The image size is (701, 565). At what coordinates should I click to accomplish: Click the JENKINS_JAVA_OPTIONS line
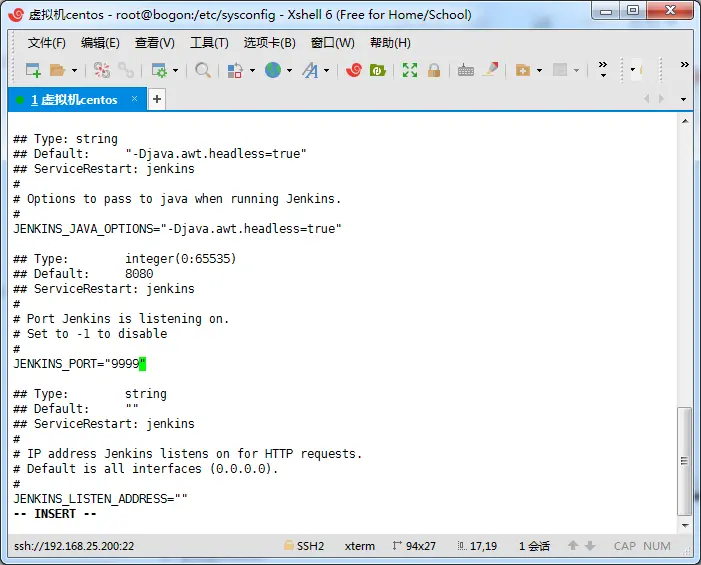point(177,229)
